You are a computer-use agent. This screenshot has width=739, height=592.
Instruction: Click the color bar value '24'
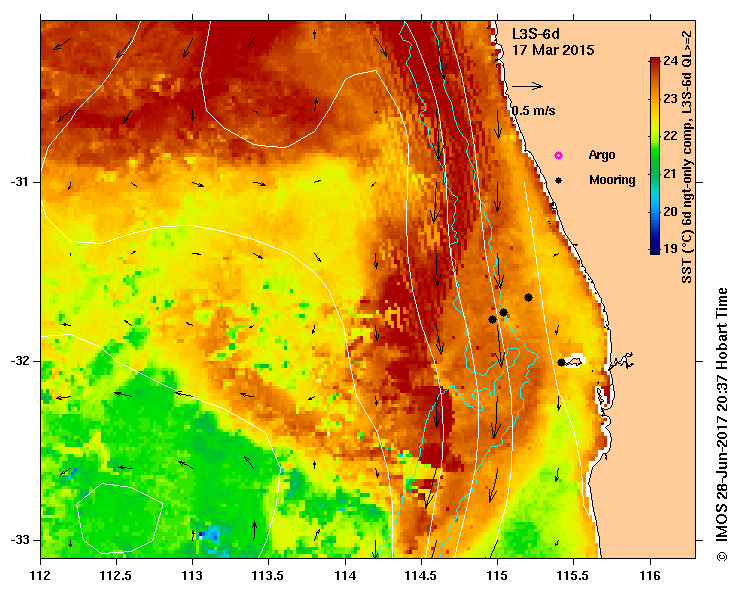[x=671, y=60]
